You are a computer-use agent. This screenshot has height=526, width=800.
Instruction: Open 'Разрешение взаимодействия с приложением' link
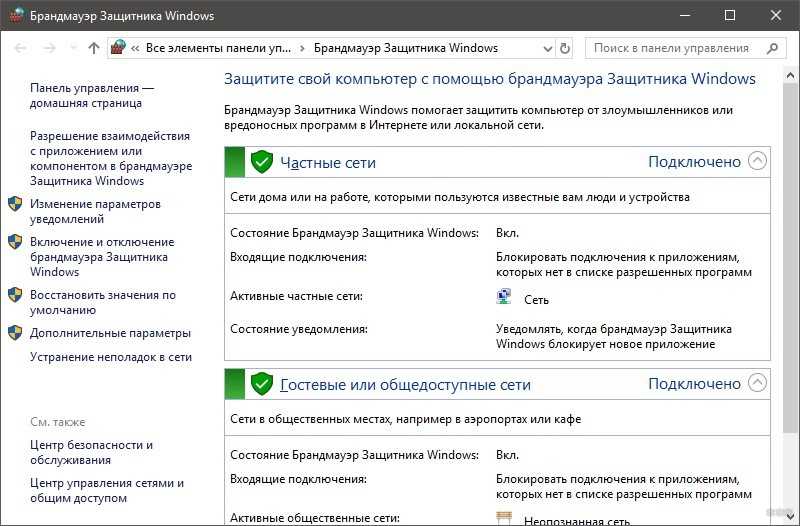click(x=111, y=158)
